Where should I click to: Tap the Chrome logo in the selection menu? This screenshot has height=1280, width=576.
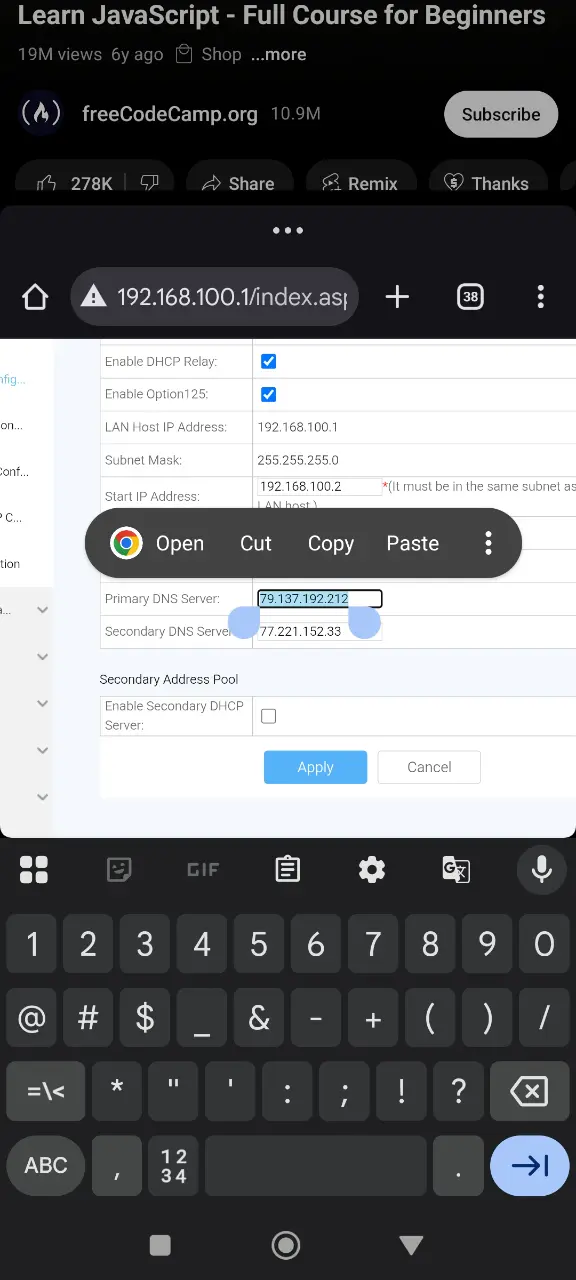(x=126, y=543)
